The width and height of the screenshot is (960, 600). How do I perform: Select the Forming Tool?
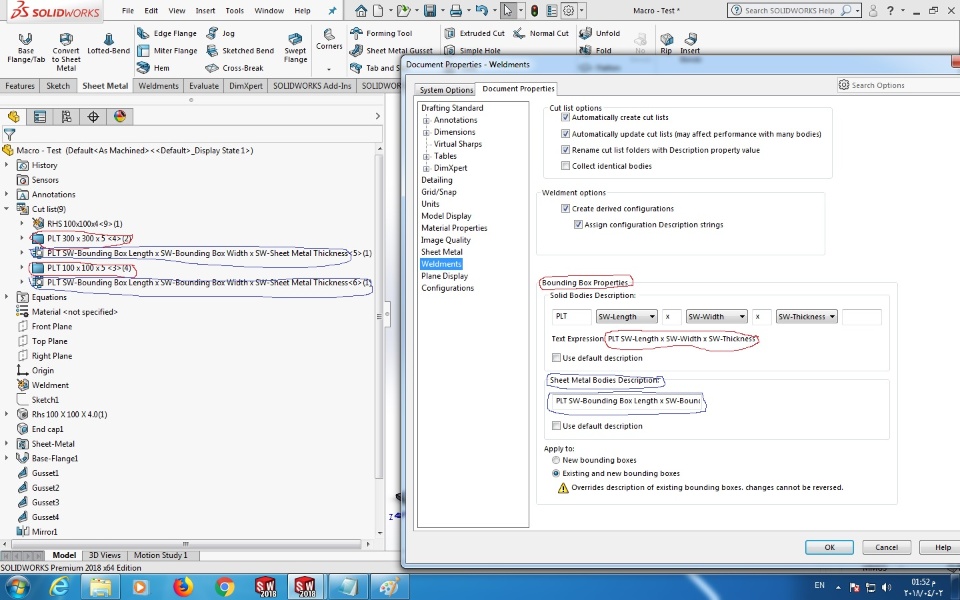(381, 33)
